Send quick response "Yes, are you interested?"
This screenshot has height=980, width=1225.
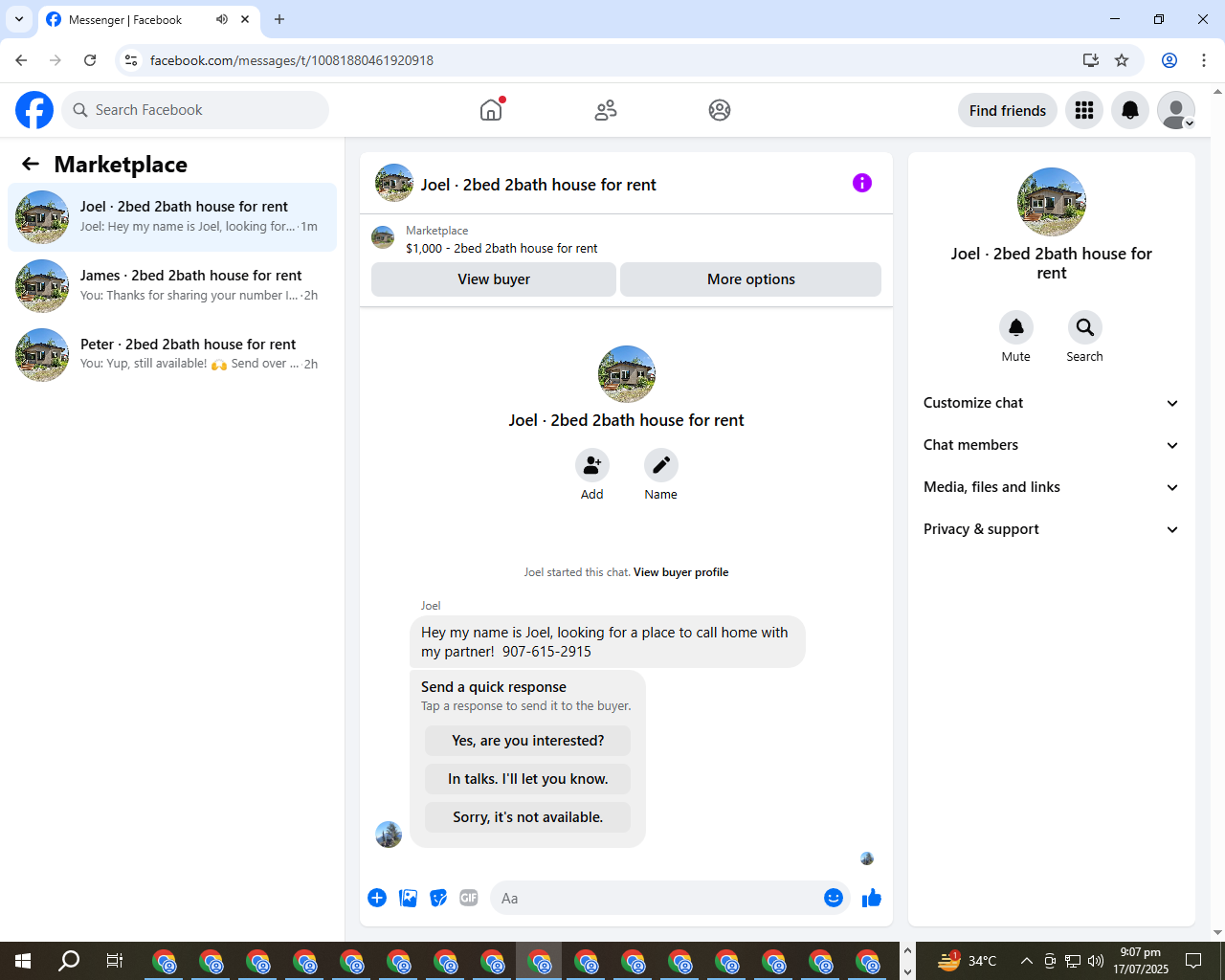point(528,741)
